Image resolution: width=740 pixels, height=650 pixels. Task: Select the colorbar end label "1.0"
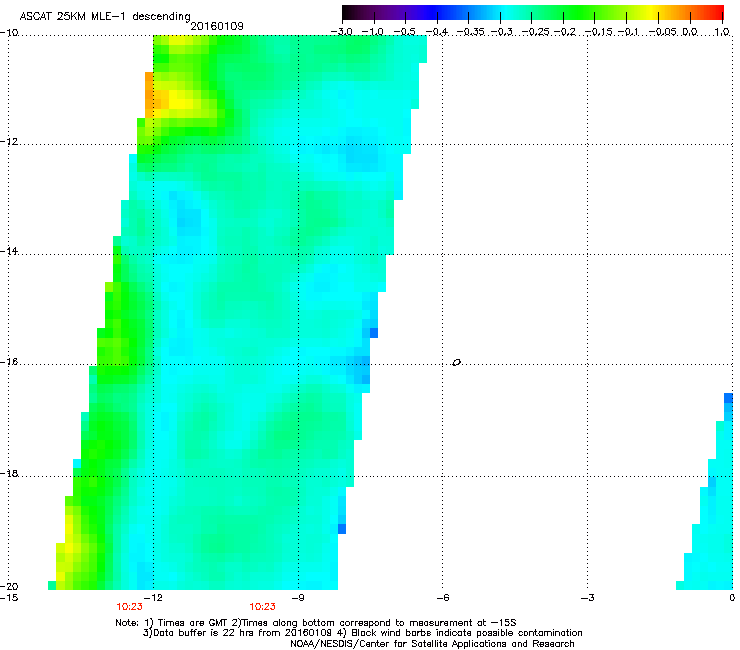(x=722, y=32)
